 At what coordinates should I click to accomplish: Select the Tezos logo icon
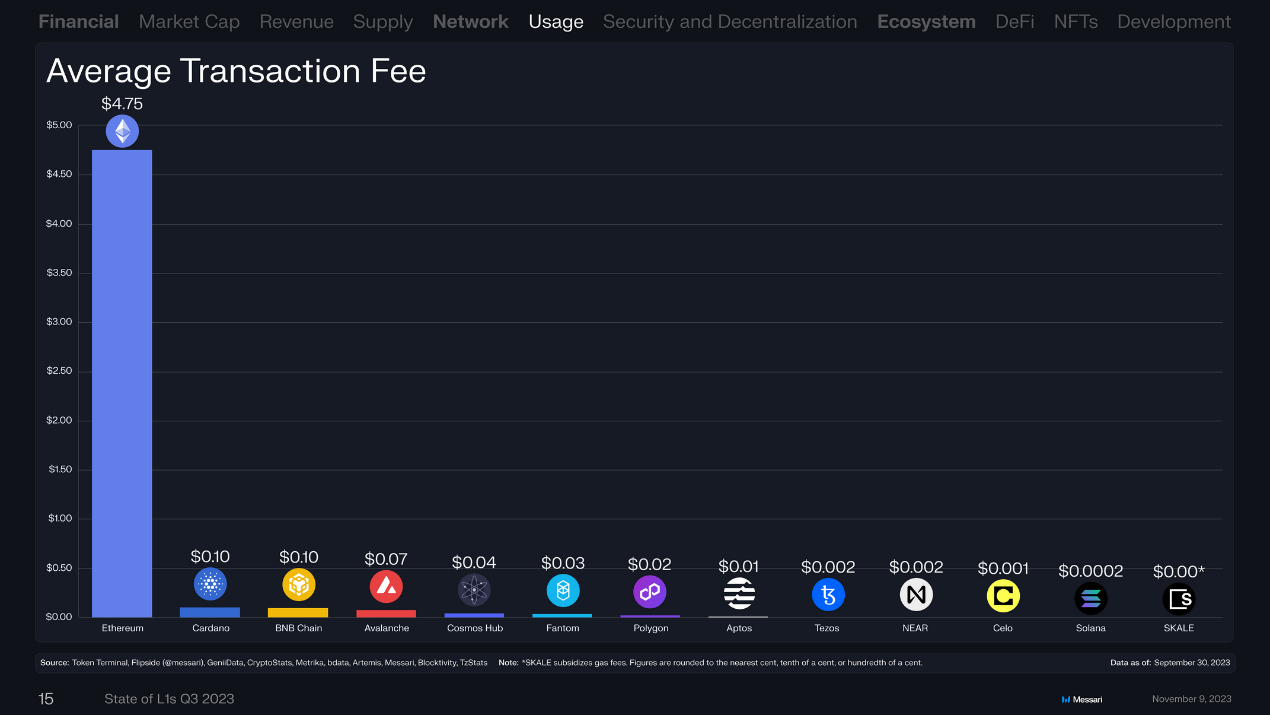(828, 595)
